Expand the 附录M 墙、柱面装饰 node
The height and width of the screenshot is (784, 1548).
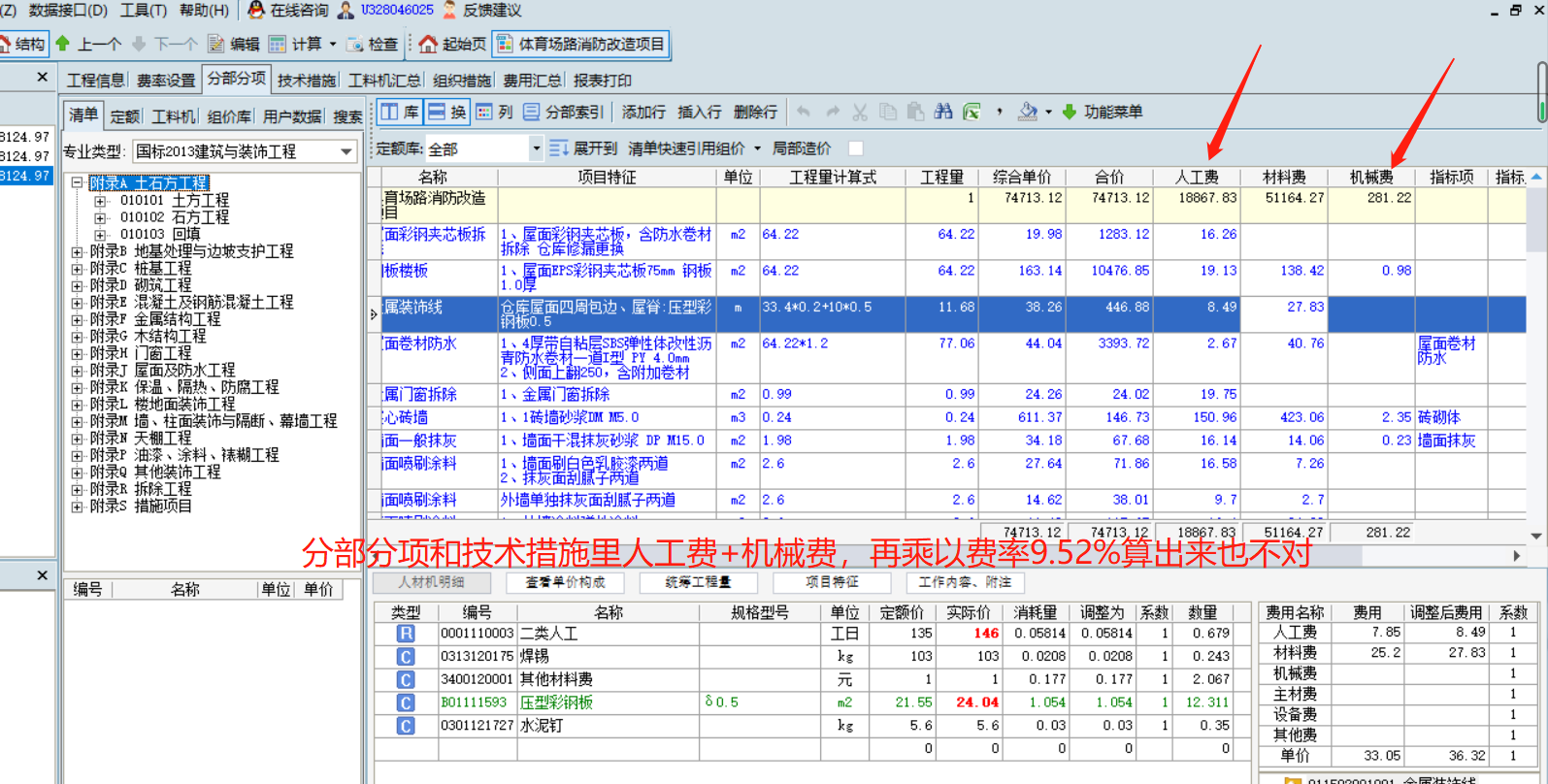tap(77, 421)
